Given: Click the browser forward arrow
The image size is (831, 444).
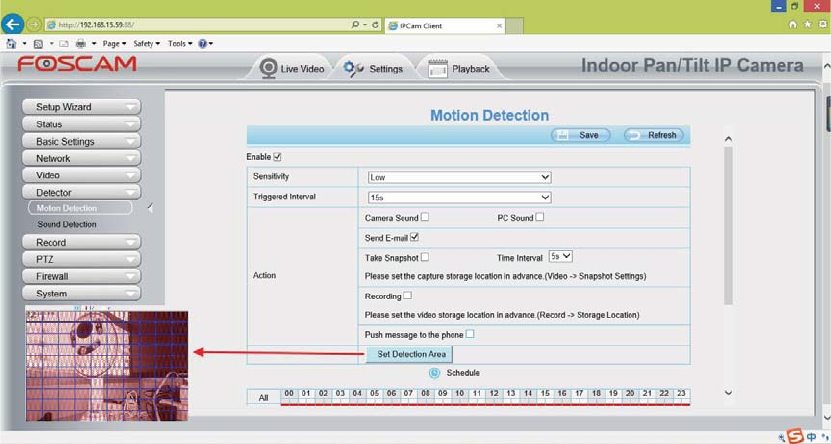Looking at the screenshot, I should click(x=34, y=24).
